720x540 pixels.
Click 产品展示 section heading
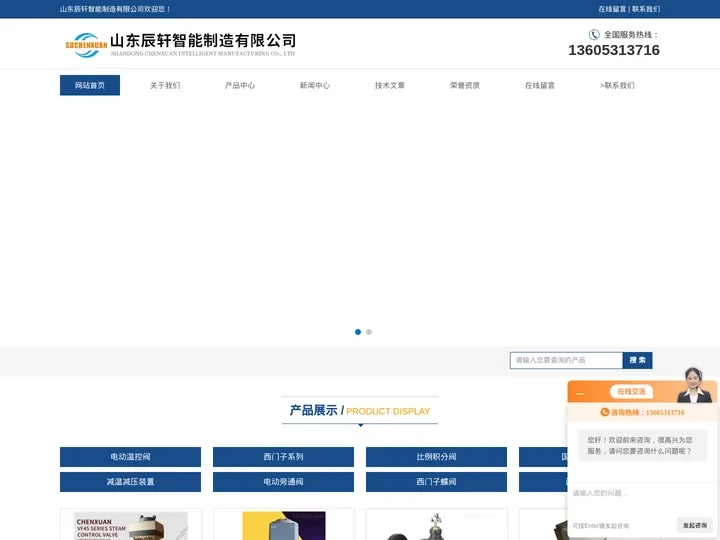(313, 410)
